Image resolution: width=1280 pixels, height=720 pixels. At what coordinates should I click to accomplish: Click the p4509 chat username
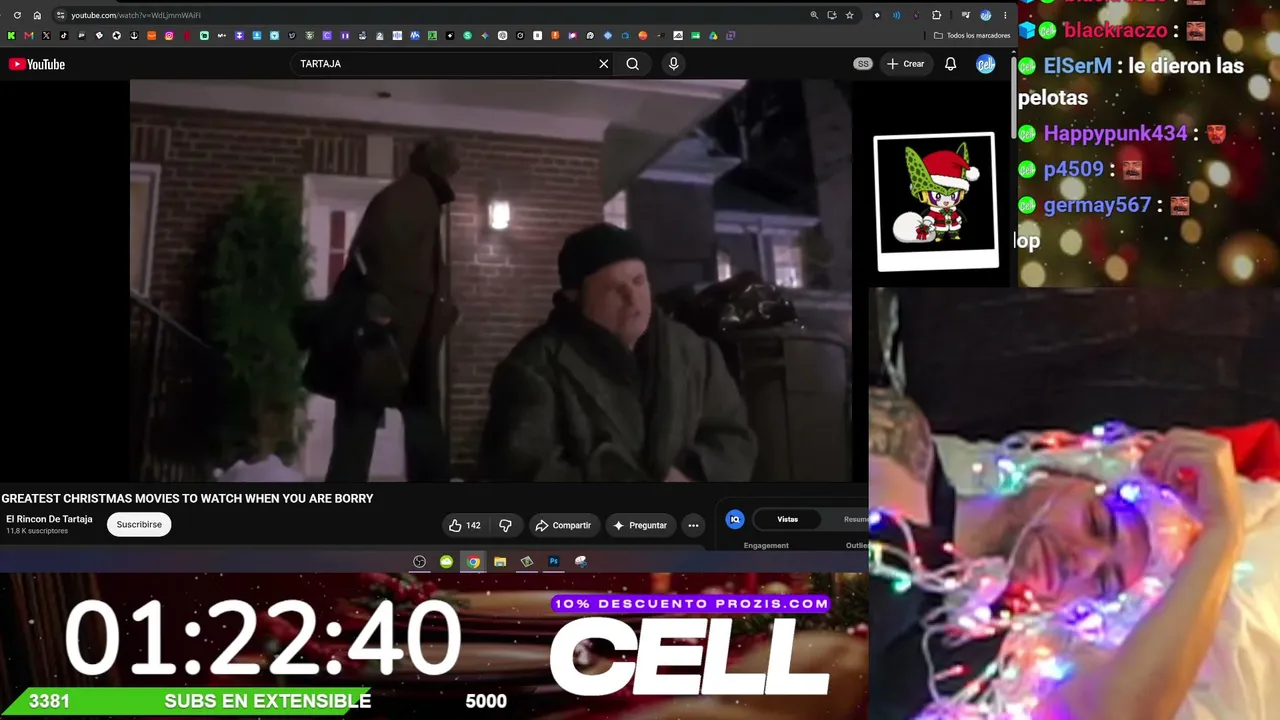coord(1073,169)
